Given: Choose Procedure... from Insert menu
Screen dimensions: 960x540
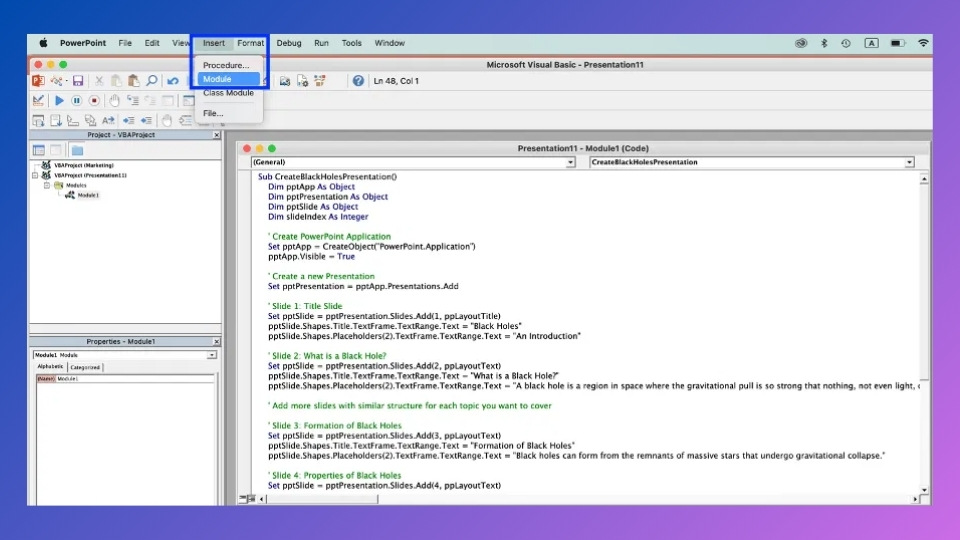Looking at the screenshot, I should point(226,65).
